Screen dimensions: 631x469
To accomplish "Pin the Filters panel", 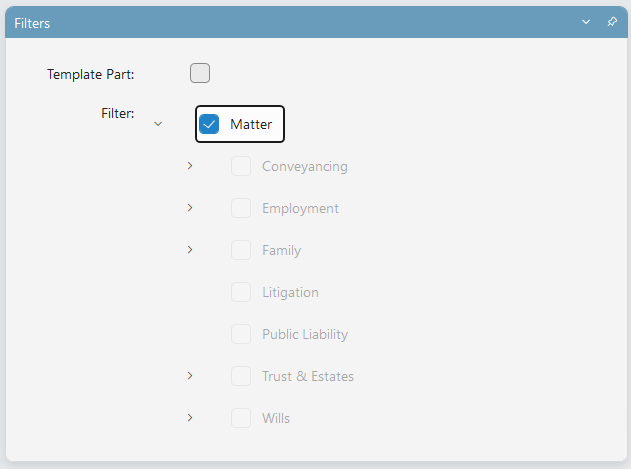I will 612,22.
